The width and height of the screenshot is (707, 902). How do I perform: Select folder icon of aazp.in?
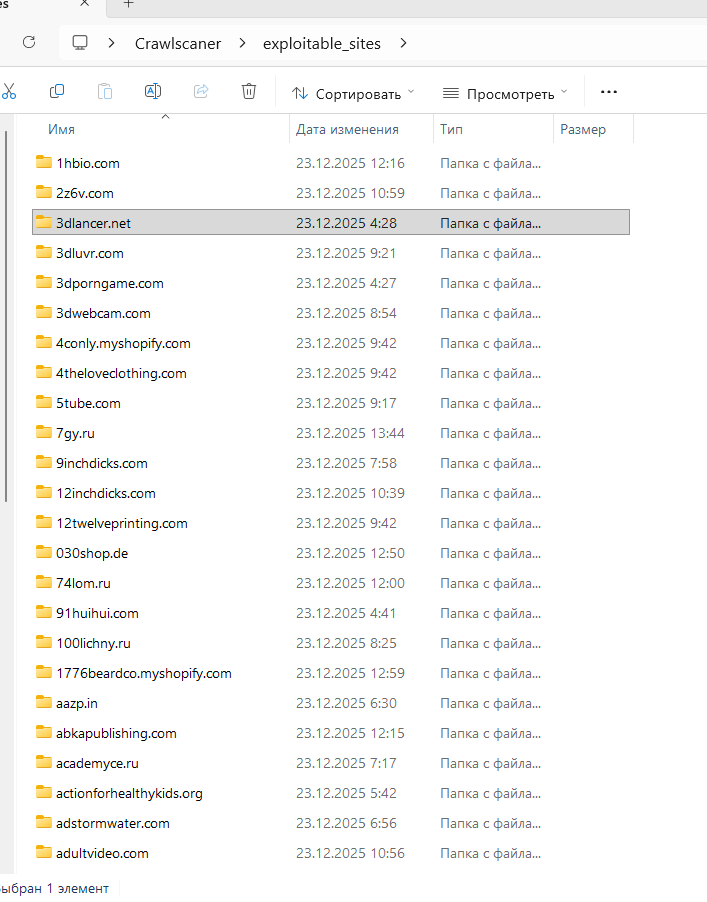pos(44,702)
